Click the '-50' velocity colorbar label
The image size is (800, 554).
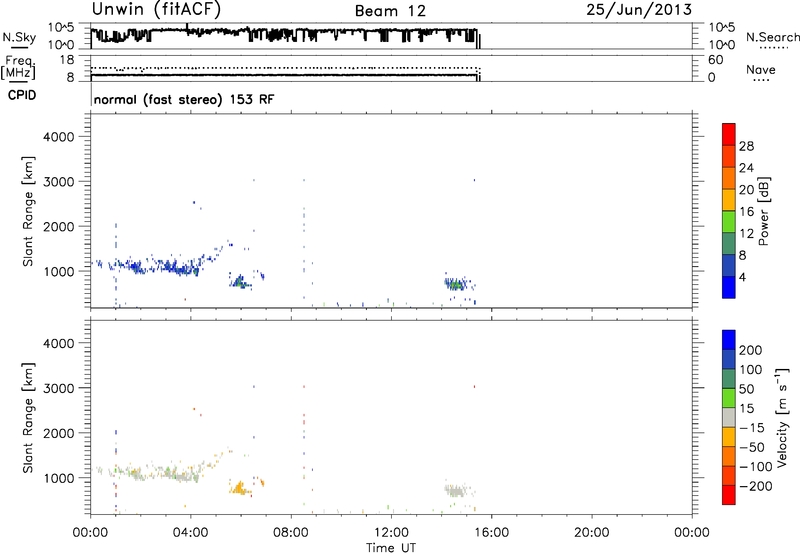(x=752, y=447)
